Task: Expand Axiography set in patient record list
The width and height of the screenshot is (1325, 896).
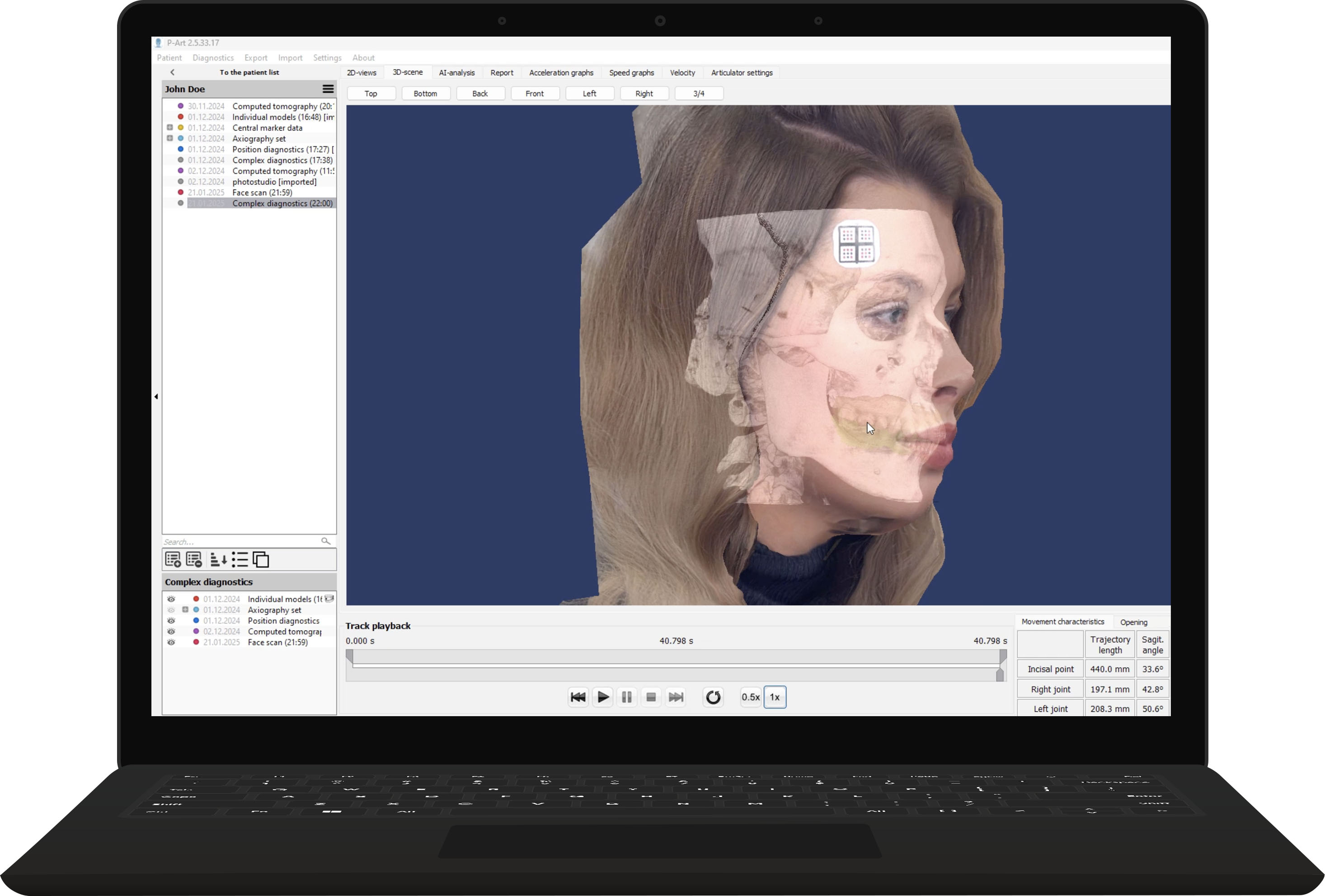Action: pos(169,139)
